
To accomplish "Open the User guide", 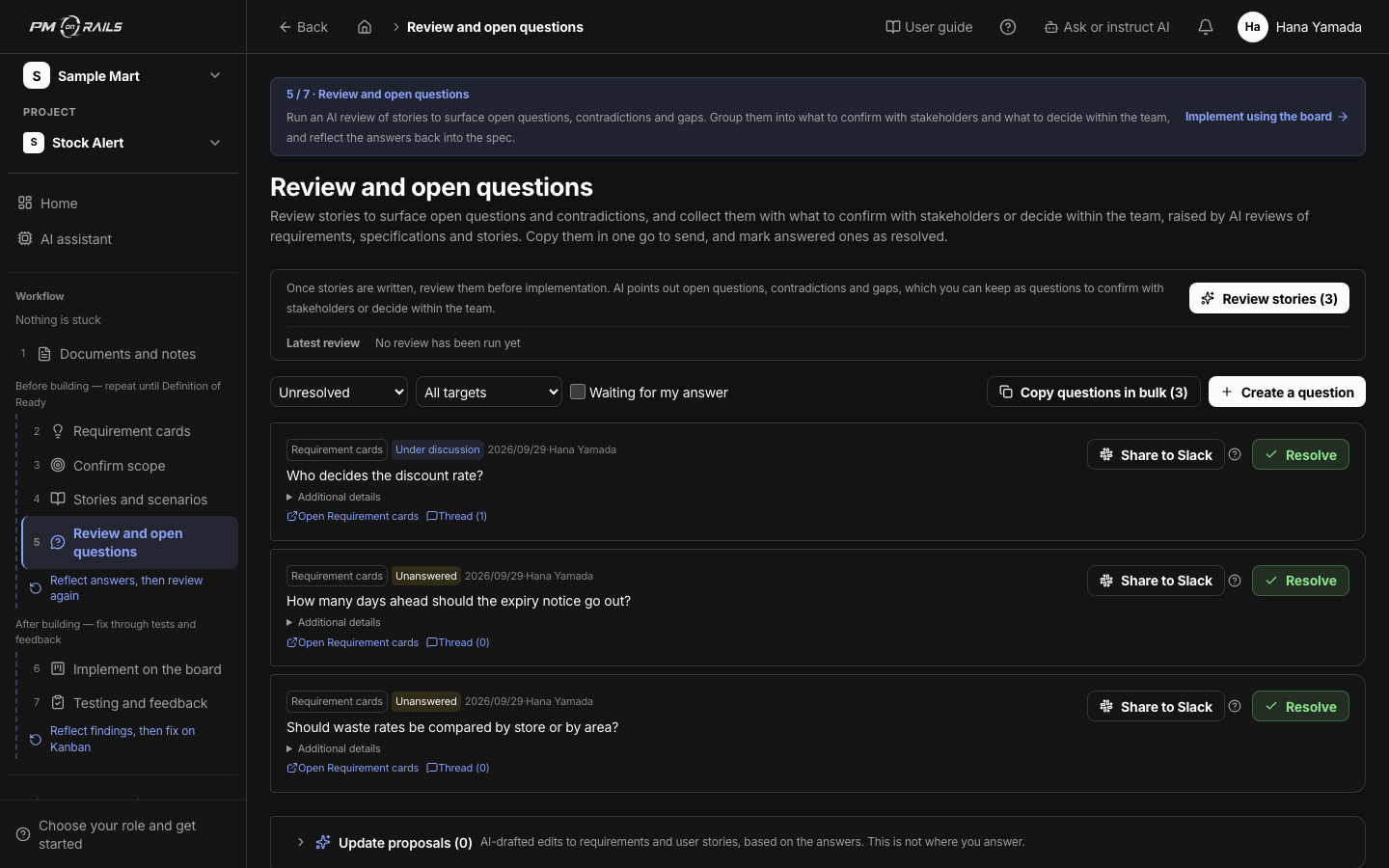I will click(929, 27).
